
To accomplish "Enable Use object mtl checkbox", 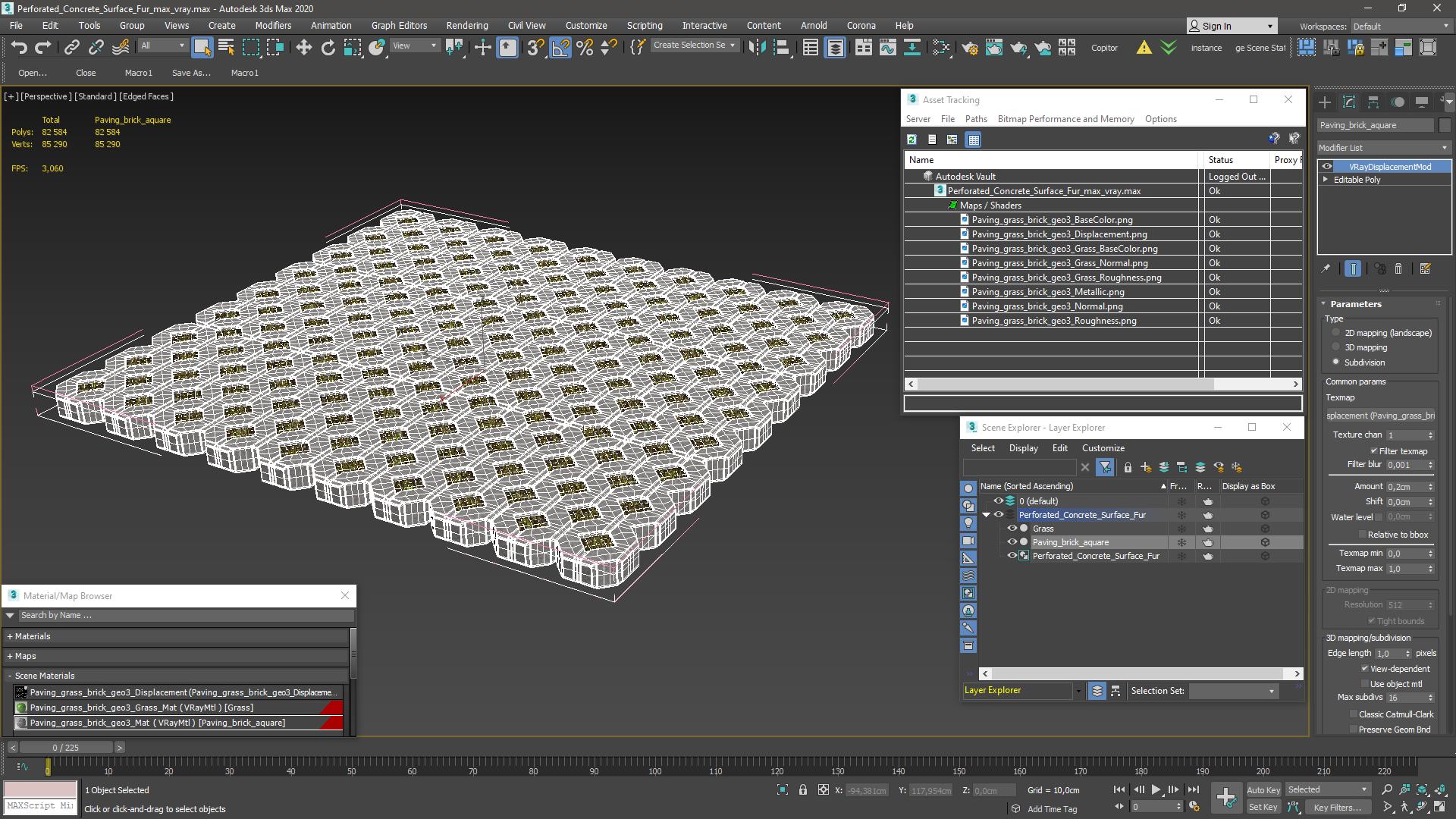I will (1364, 684).
